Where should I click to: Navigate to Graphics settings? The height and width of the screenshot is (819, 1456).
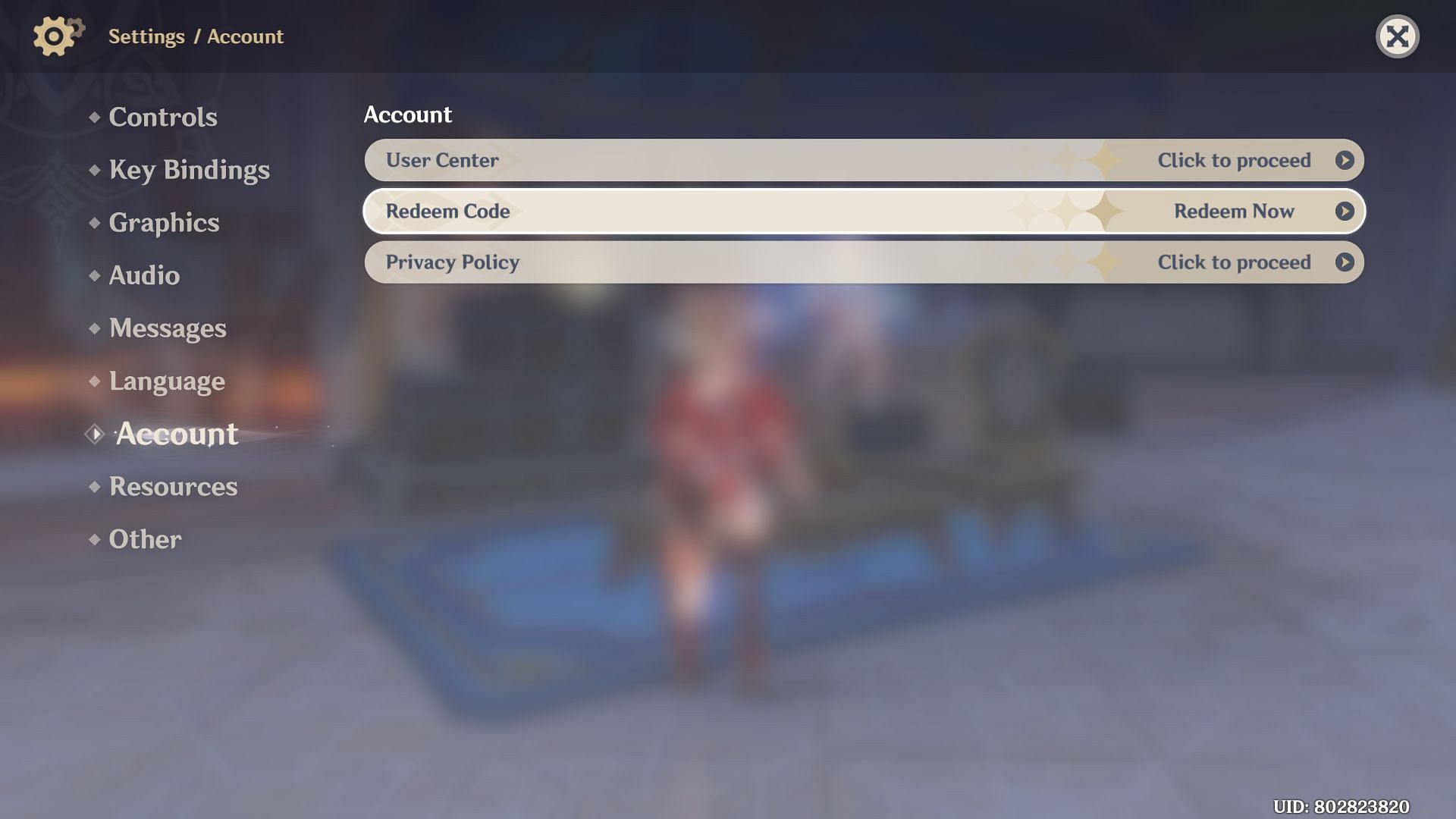click(x=164, y=221)
